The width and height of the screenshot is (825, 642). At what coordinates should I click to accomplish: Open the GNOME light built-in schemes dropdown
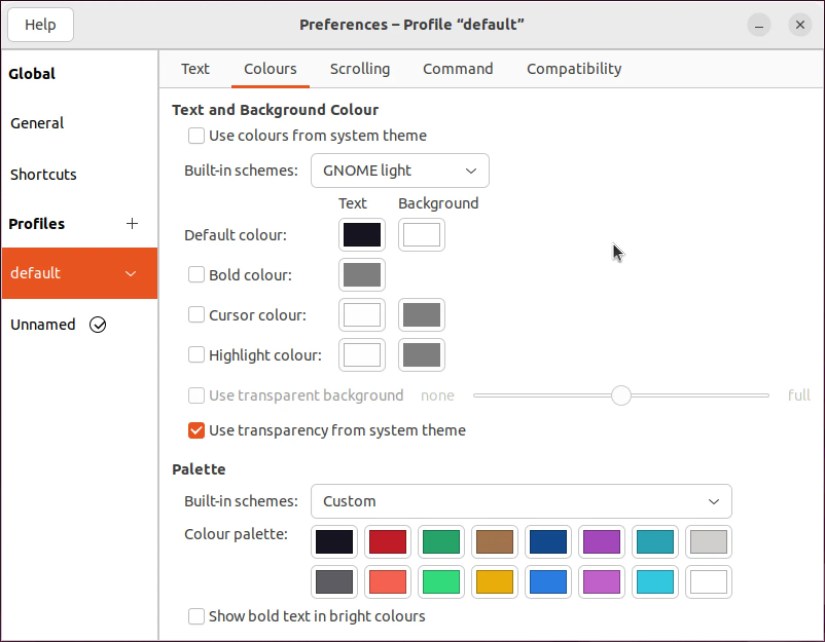point(400,170)
